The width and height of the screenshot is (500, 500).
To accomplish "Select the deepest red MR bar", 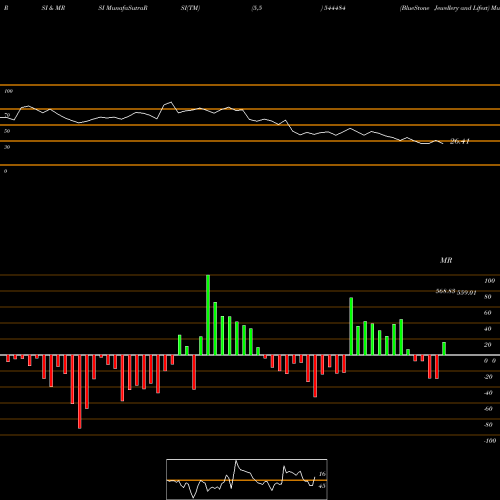I will [80, 392].
